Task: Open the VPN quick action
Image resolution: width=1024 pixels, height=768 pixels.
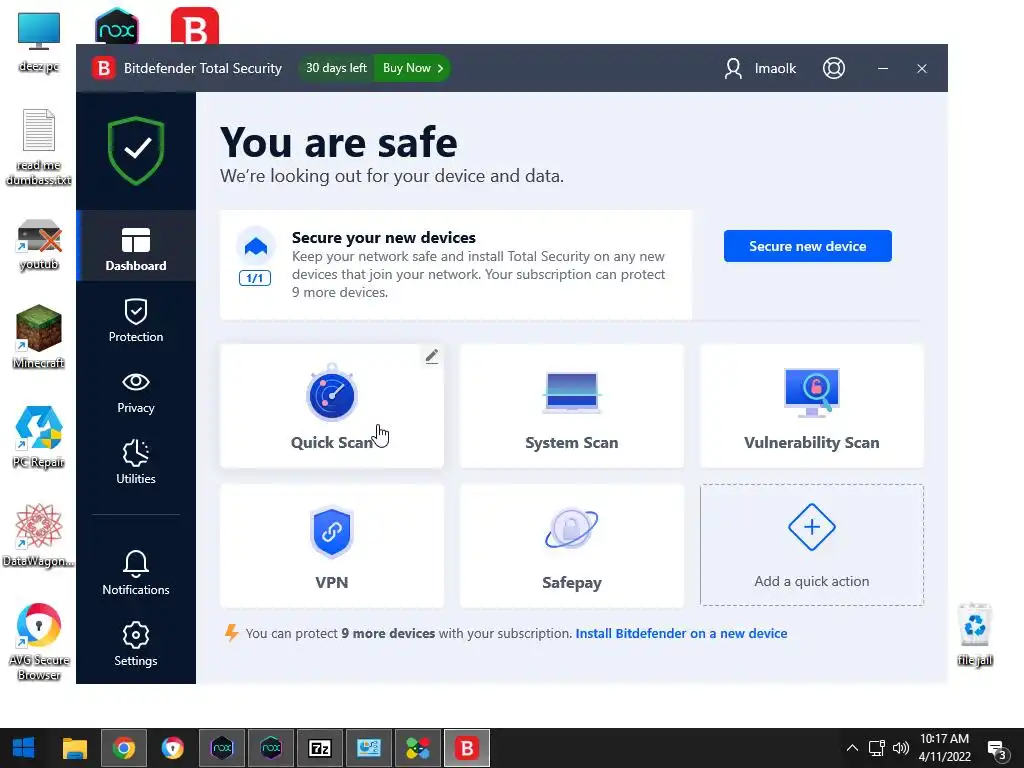Action: point(332,546)
